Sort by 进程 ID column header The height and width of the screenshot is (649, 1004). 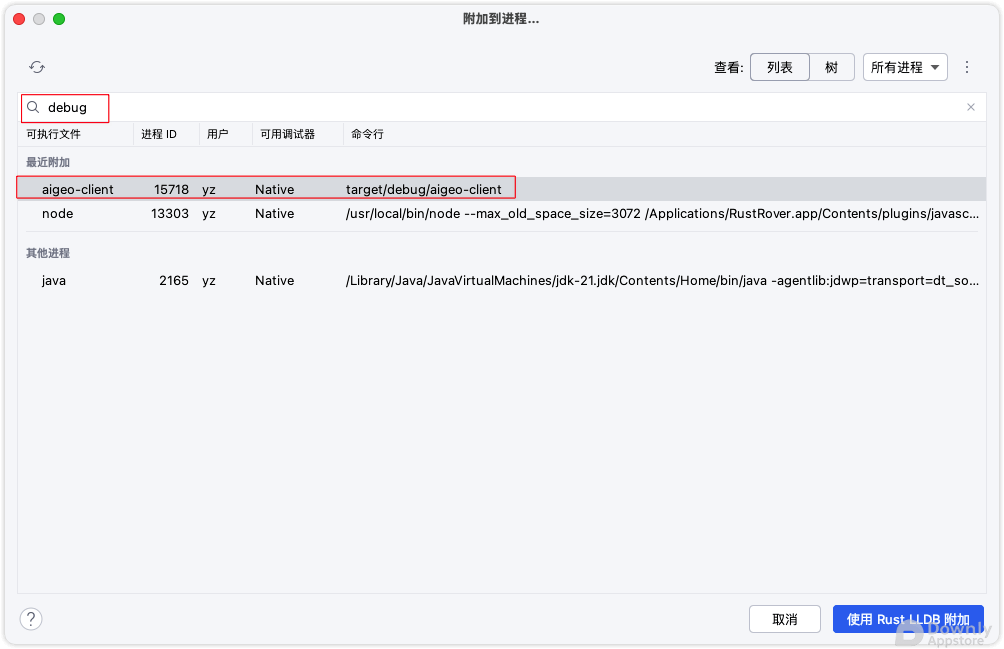point(159,134)
